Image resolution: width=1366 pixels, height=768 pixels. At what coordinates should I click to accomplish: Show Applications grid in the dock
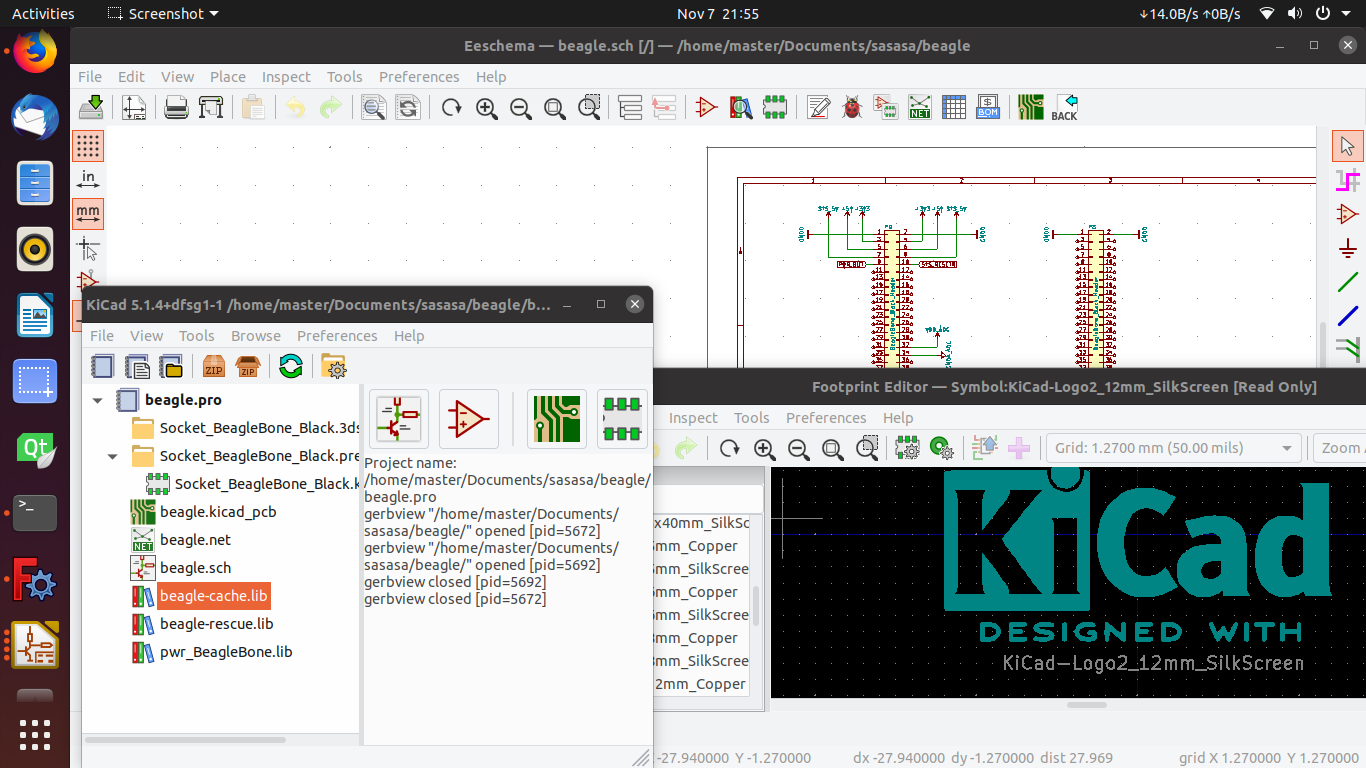(x=35, y=735)
